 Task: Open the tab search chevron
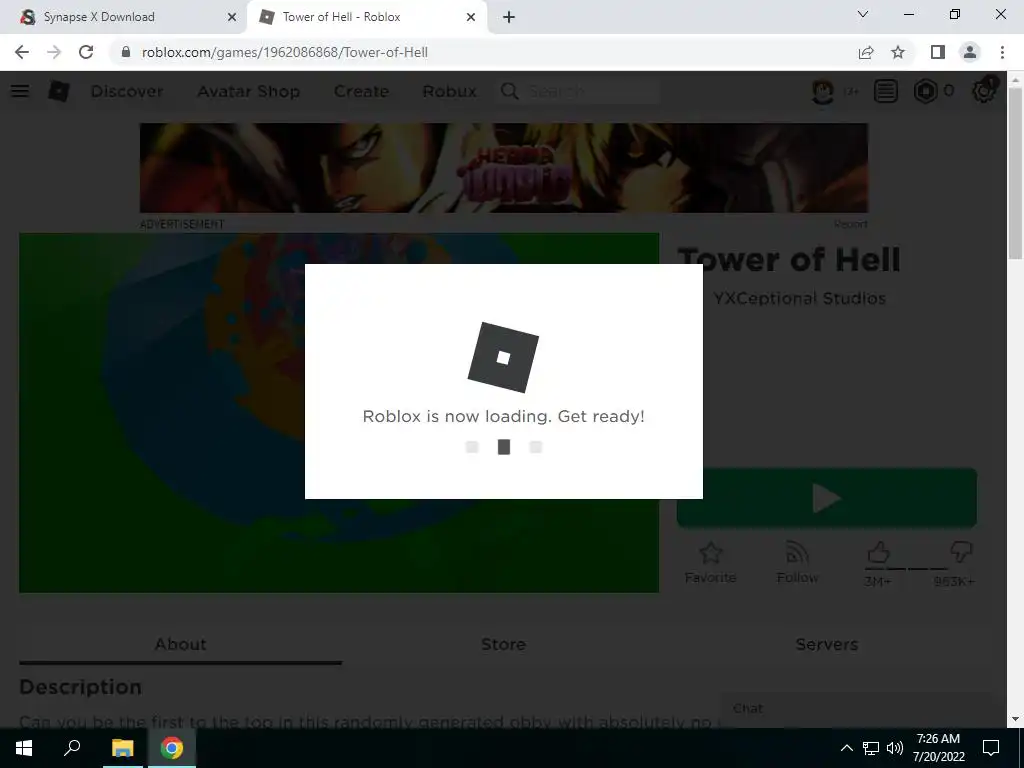coord(863,14)
